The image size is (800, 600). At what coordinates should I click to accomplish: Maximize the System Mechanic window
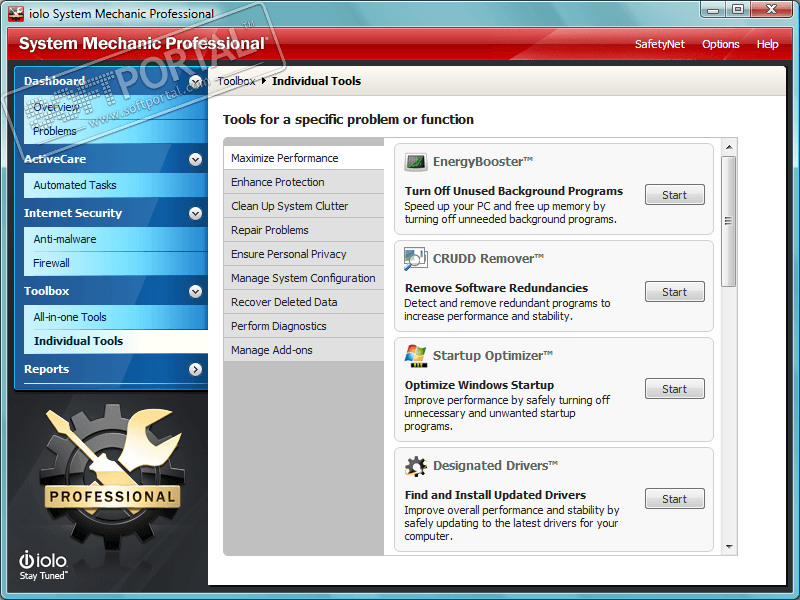(x=738, y=10)
